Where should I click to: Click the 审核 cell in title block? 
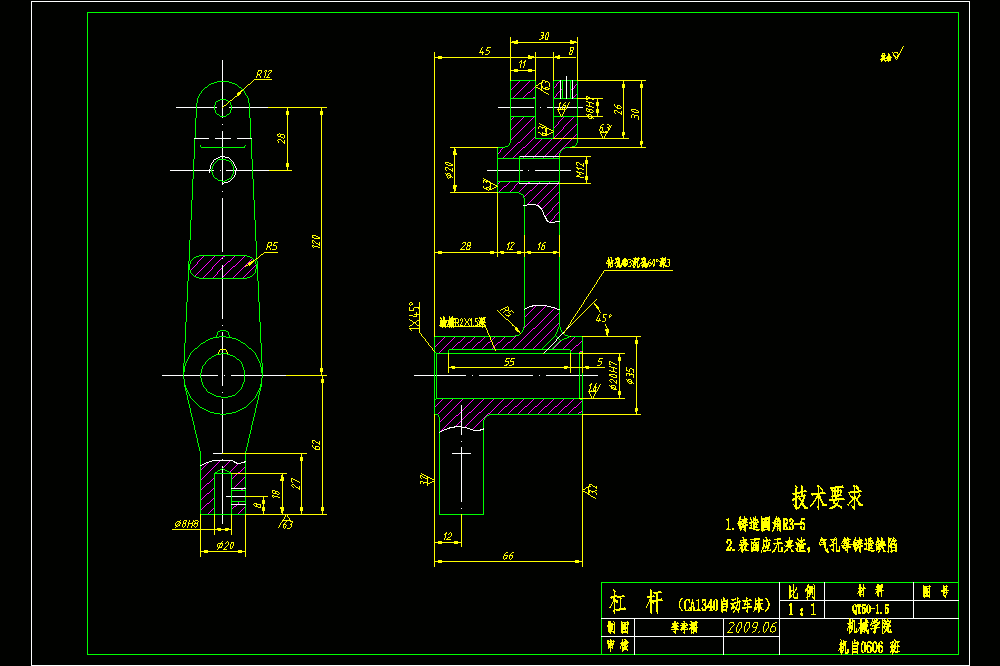coord(618,645)
